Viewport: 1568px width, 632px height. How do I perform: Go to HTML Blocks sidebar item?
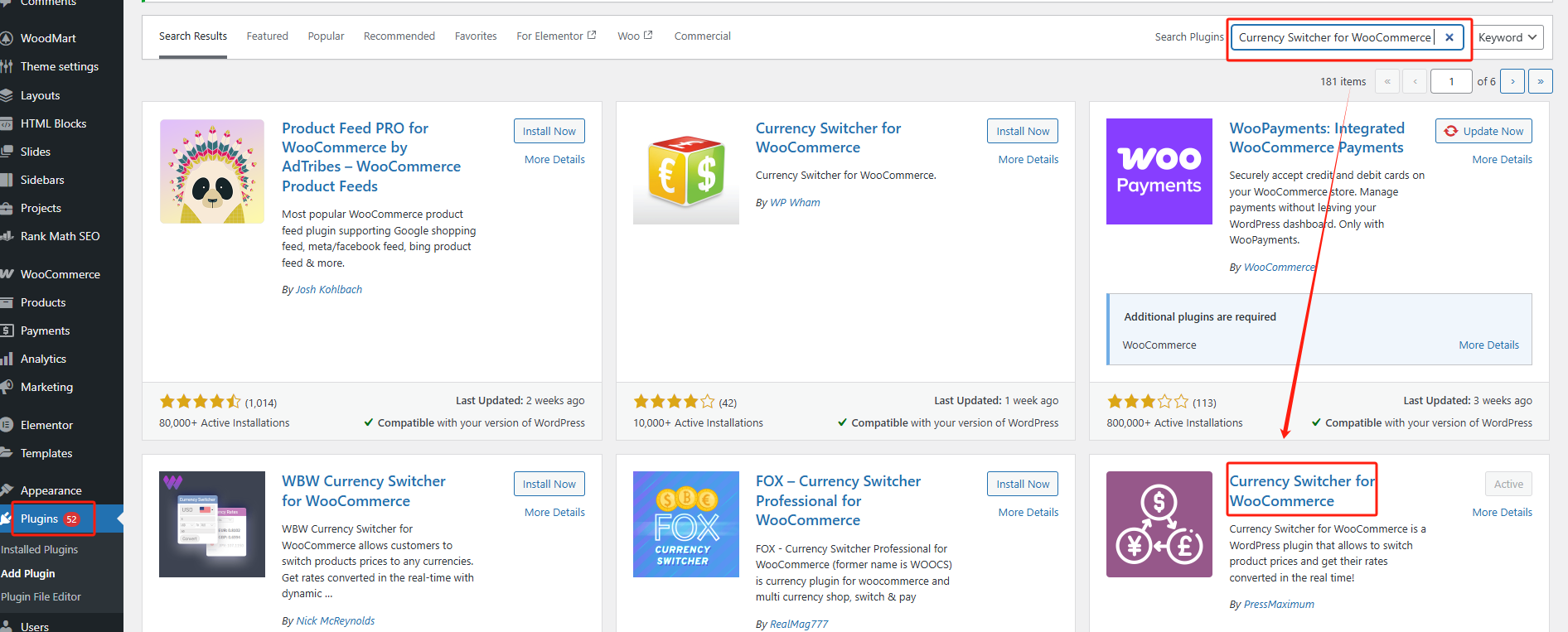(53, 123)
